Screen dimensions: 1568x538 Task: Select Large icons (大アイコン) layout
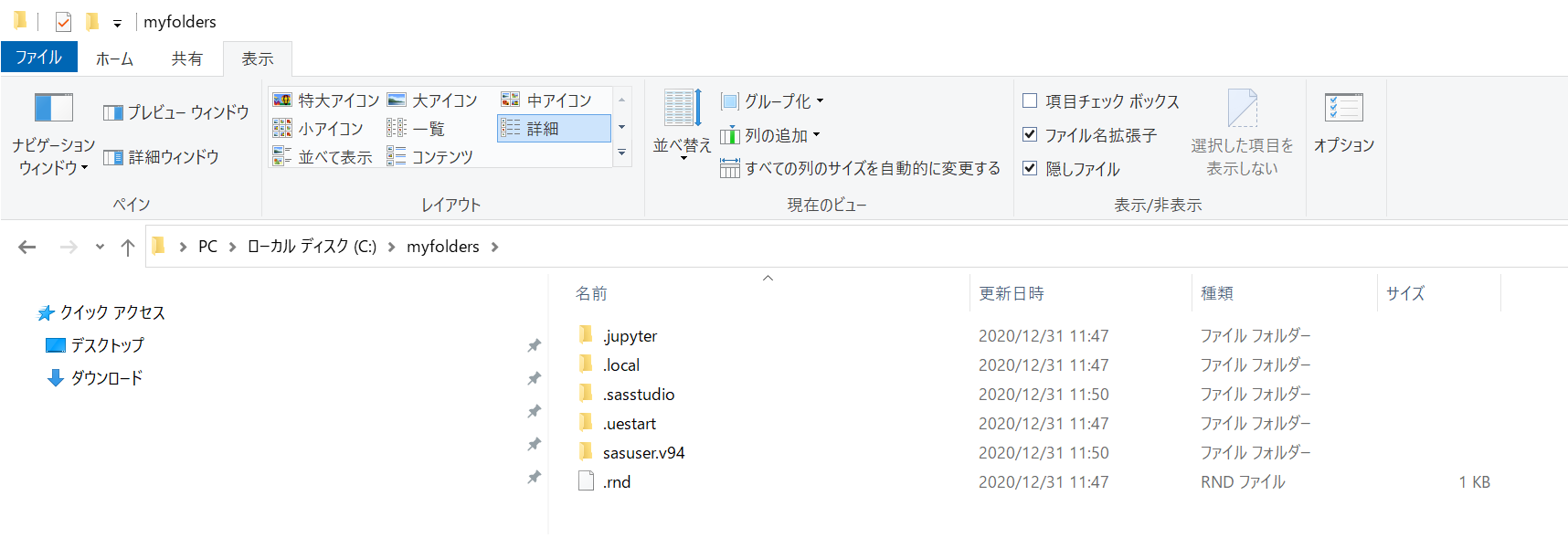(x=432, y=100)
